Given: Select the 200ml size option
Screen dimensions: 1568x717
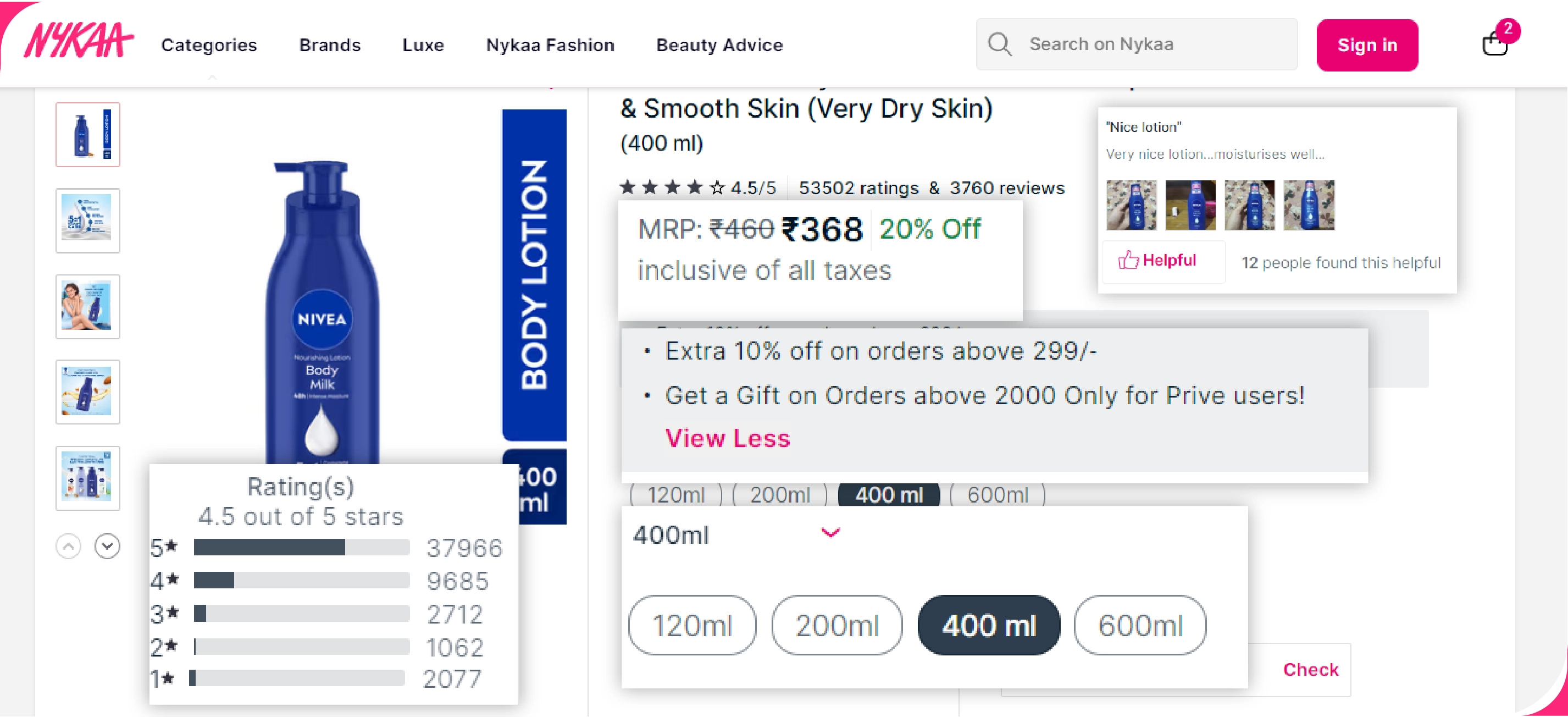Looking at the screenshot, I should (x=836, y=625).
